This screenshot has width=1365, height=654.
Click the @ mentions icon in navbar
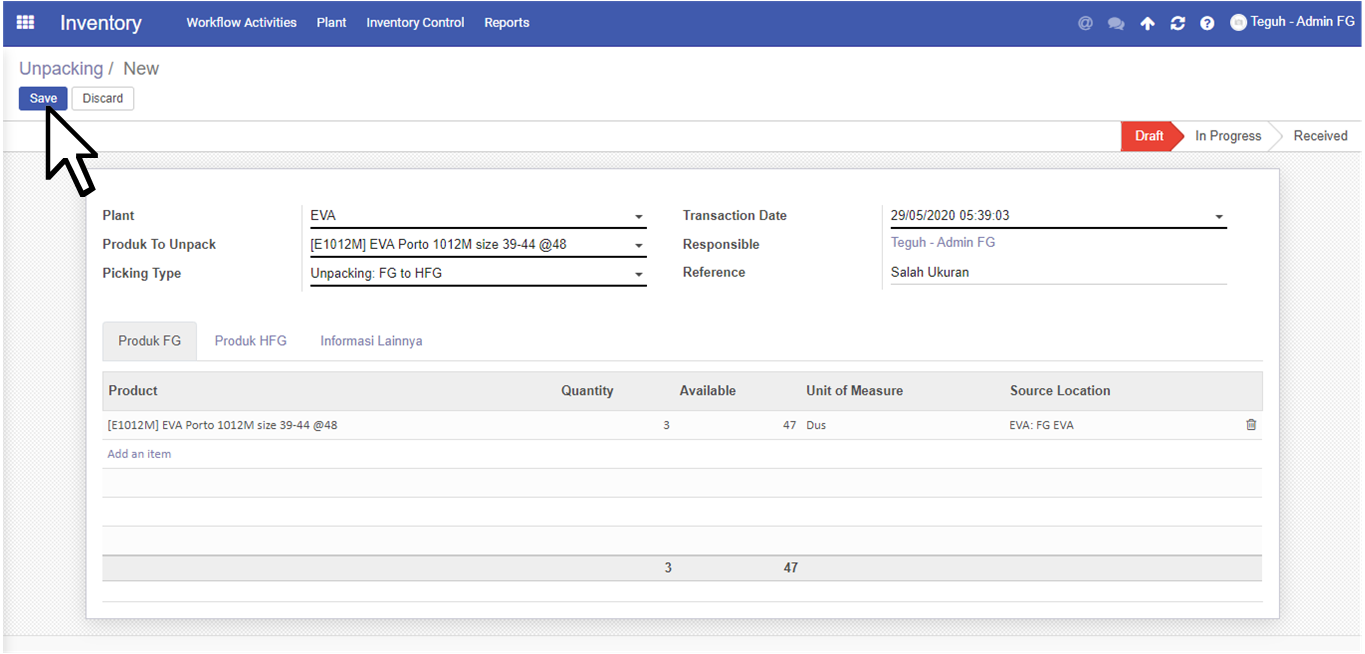(1085, 23)
